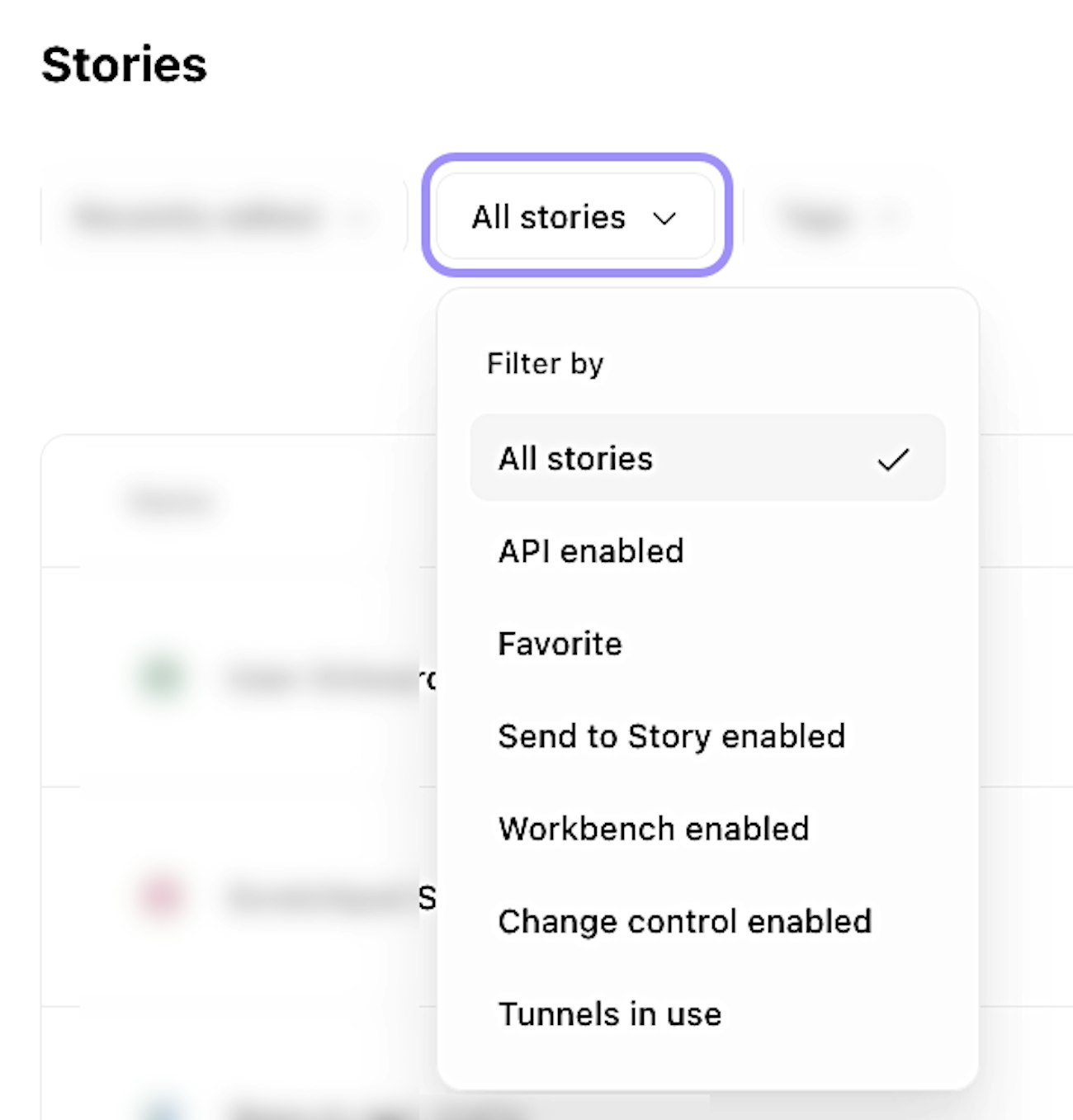
Task: Click the Filter by label in menu
Action: [545, 363]
